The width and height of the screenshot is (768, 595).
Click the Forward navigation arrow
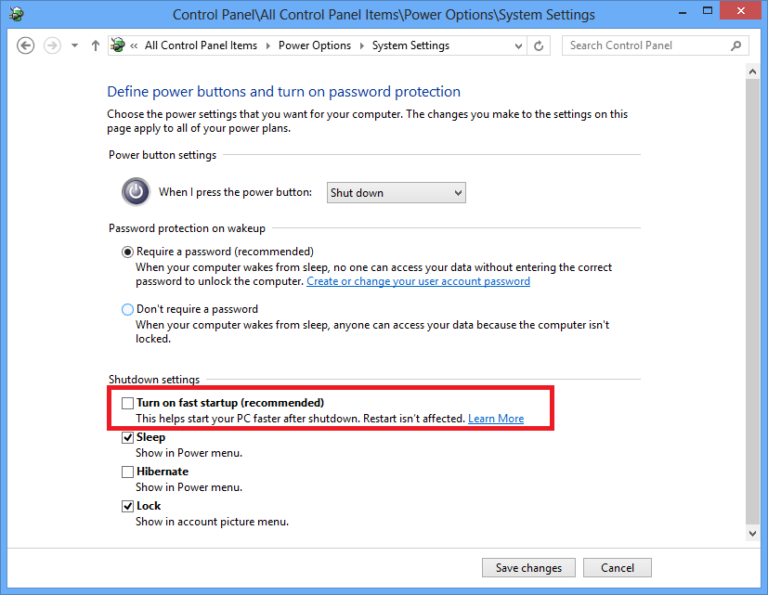click(52, 46)
